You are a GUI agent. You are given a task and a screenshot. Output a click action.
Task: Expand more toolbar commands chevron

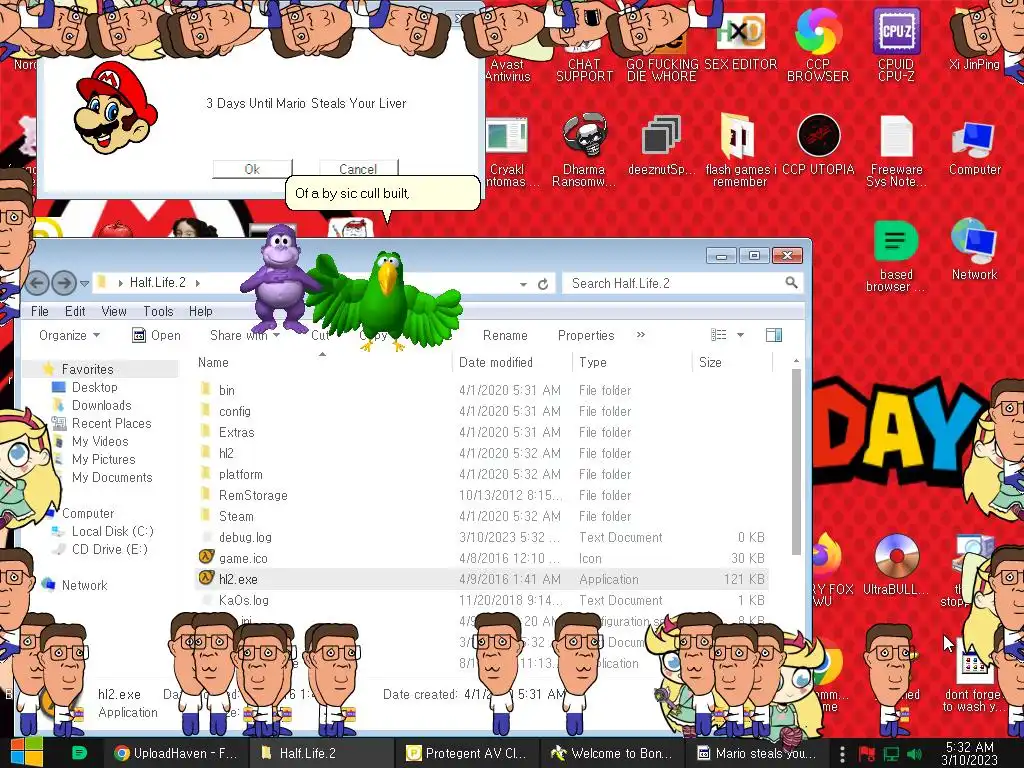(x=641, y=334)
